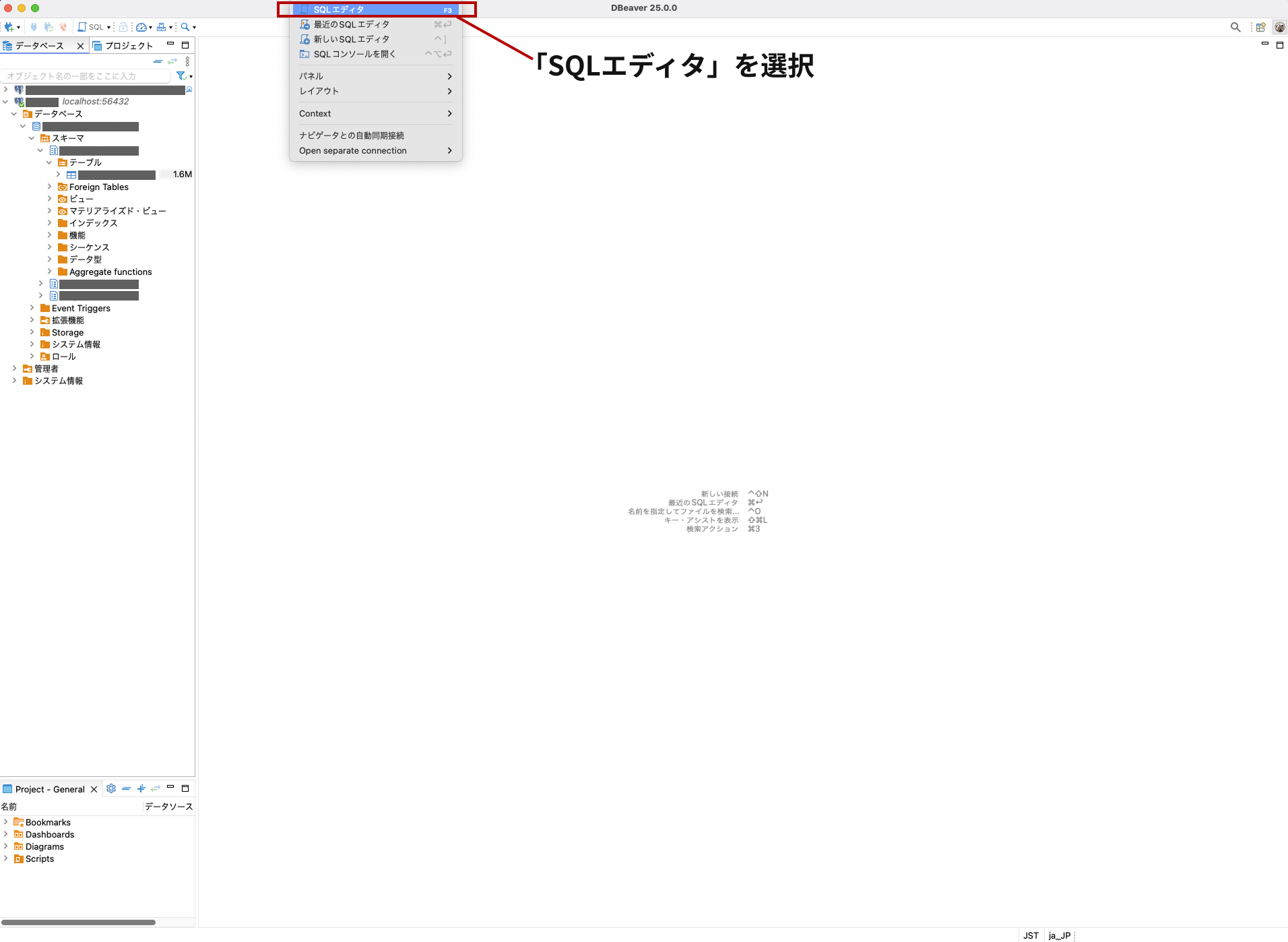Toggle collapse-all in database navigator
This screenshot has width=1288, height=942.
click(x=158, y=61)
